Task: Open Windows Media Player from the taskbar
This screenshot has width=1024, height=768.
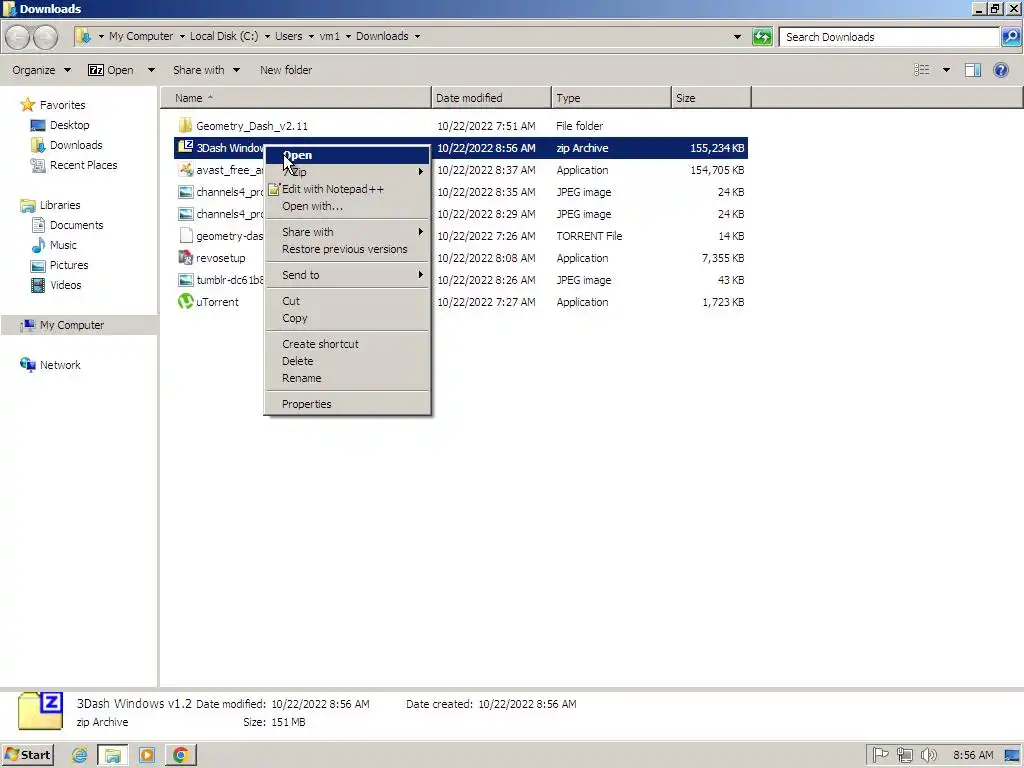Action: (147, 755)
